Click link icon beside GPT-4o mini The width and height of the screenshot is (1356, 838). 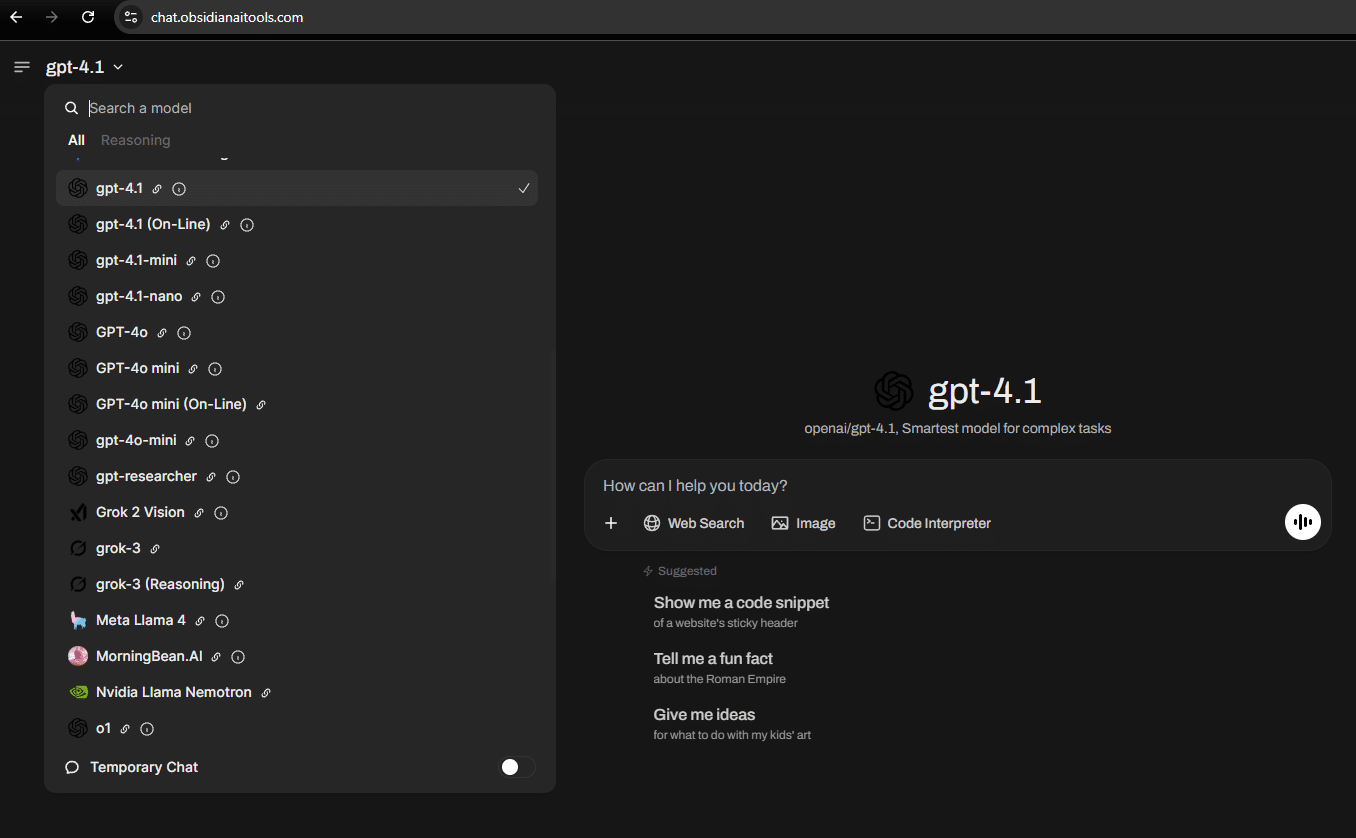point(193,369)
